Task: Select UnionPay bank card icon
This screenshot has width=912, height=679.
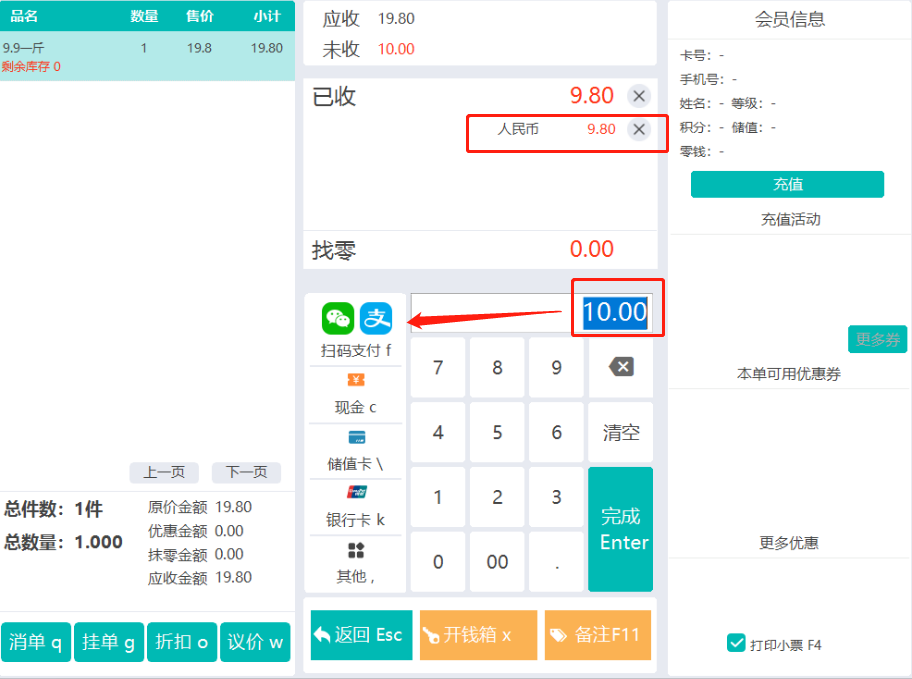Action: coord(356,492)
